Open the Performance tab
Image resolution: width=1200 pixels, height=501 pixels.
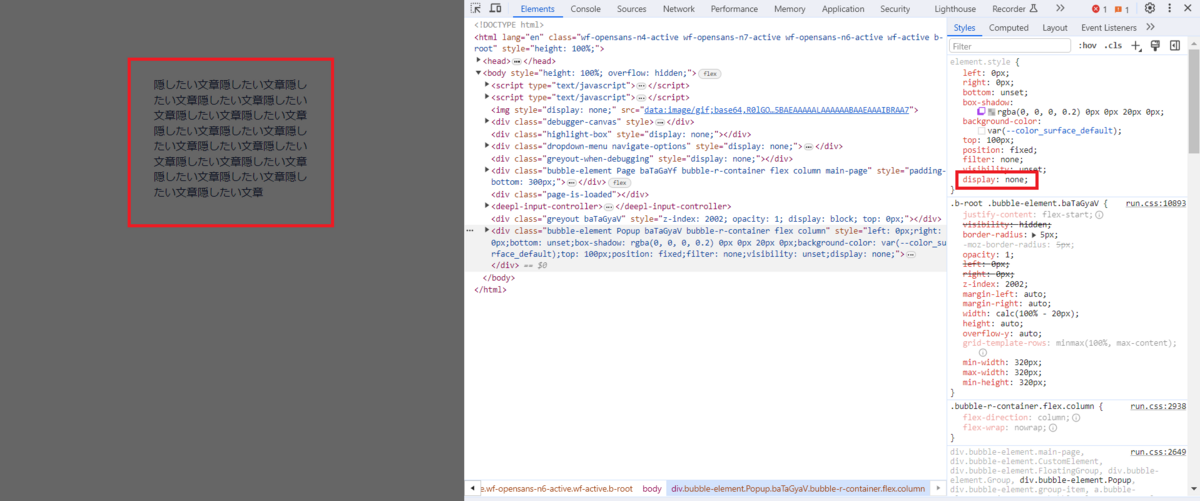click(x=734, y=9)
